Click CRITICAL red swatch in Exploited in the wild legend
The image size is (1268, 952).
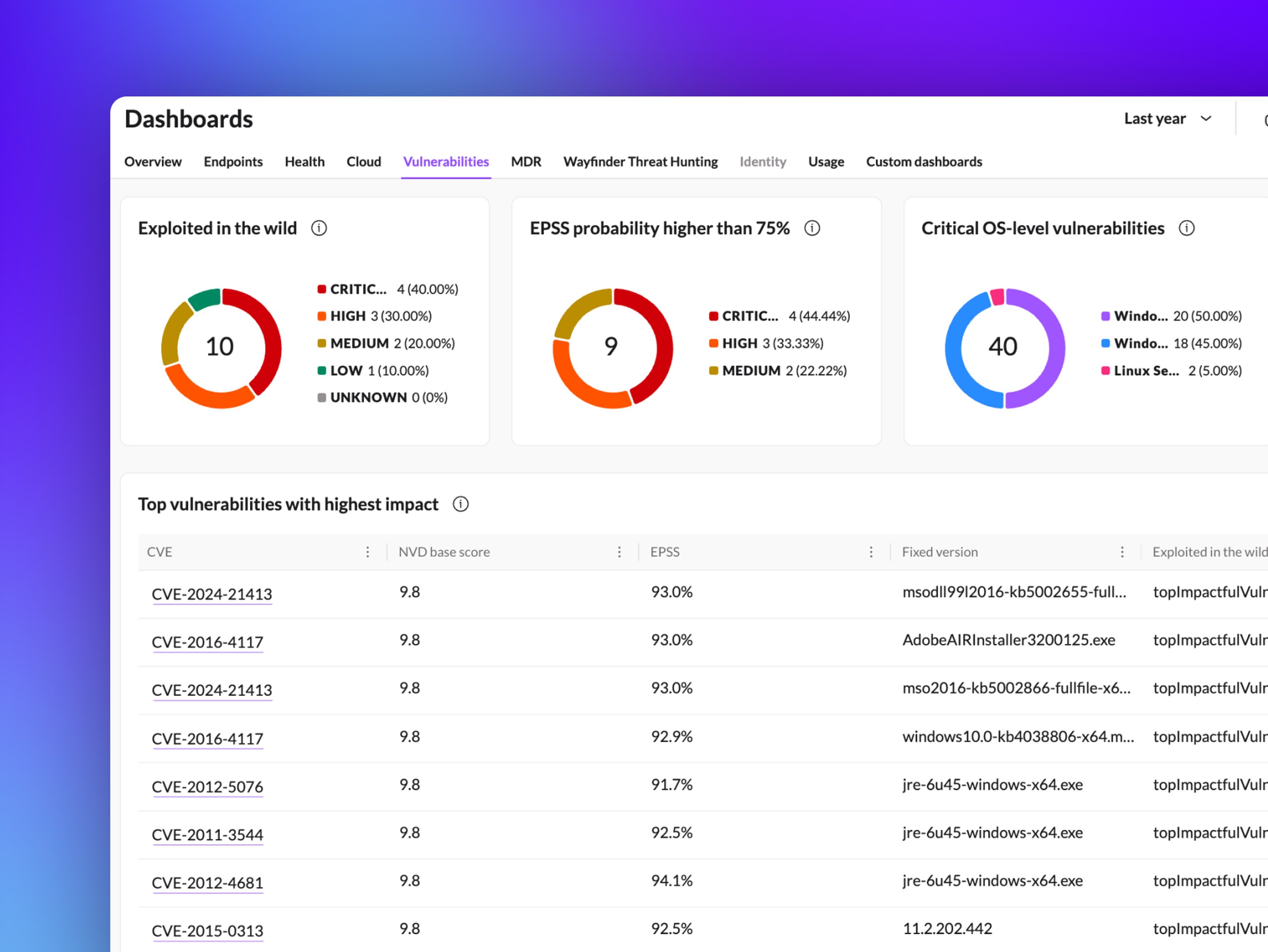point(321,289)
